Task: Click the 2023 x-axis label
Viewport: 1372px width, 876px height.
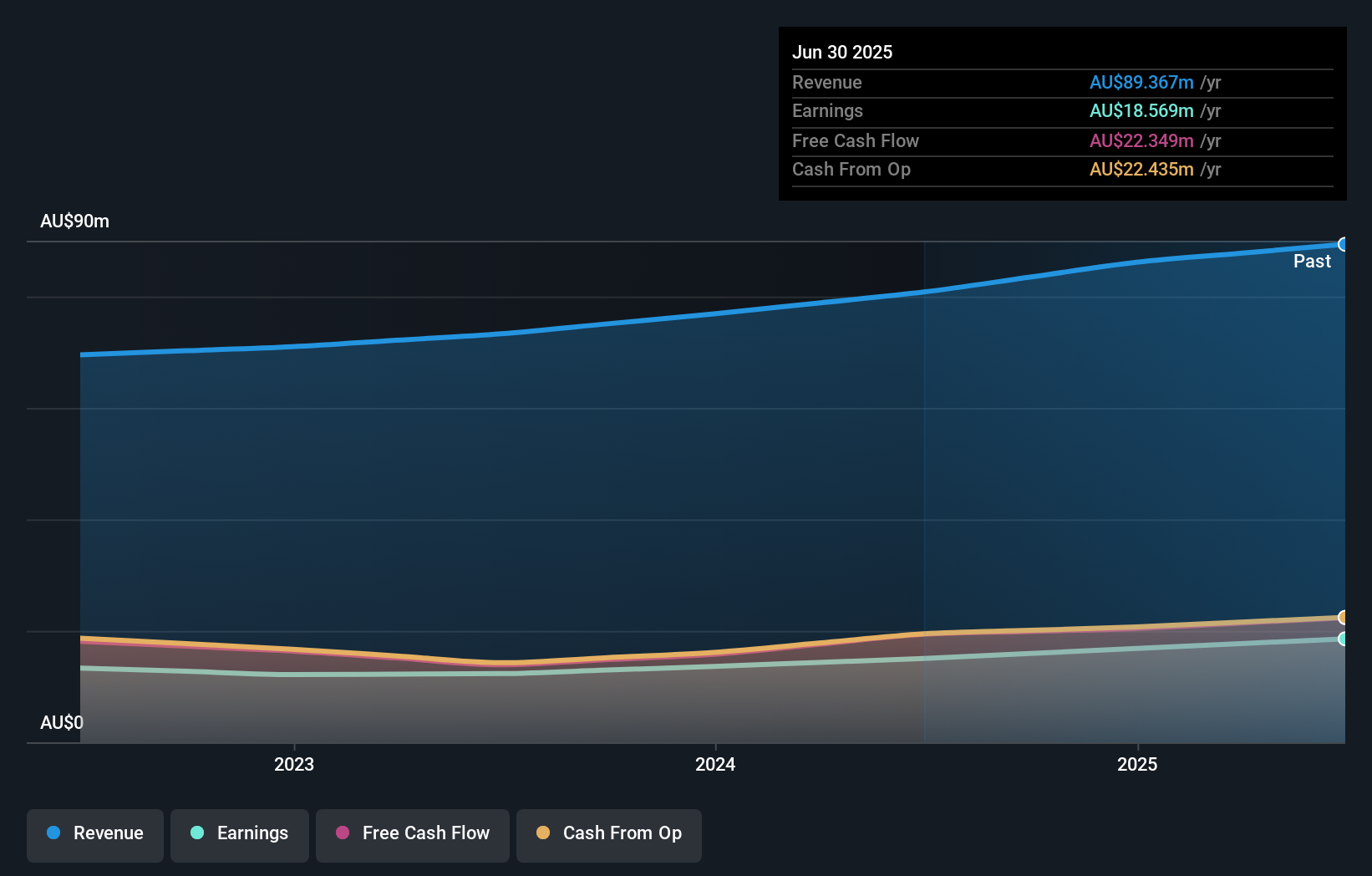Action: pyautogui.click(x=294, y=764)
